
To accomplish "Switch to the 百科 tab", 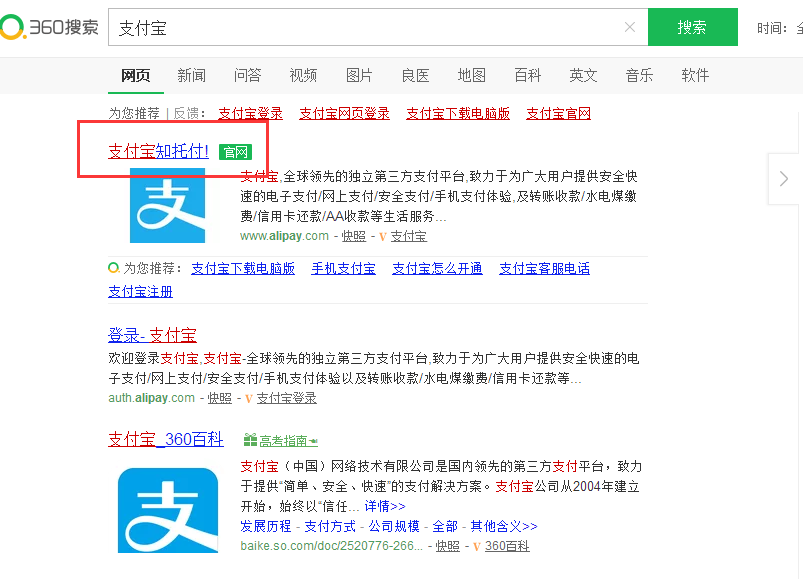I will point(527,76).
